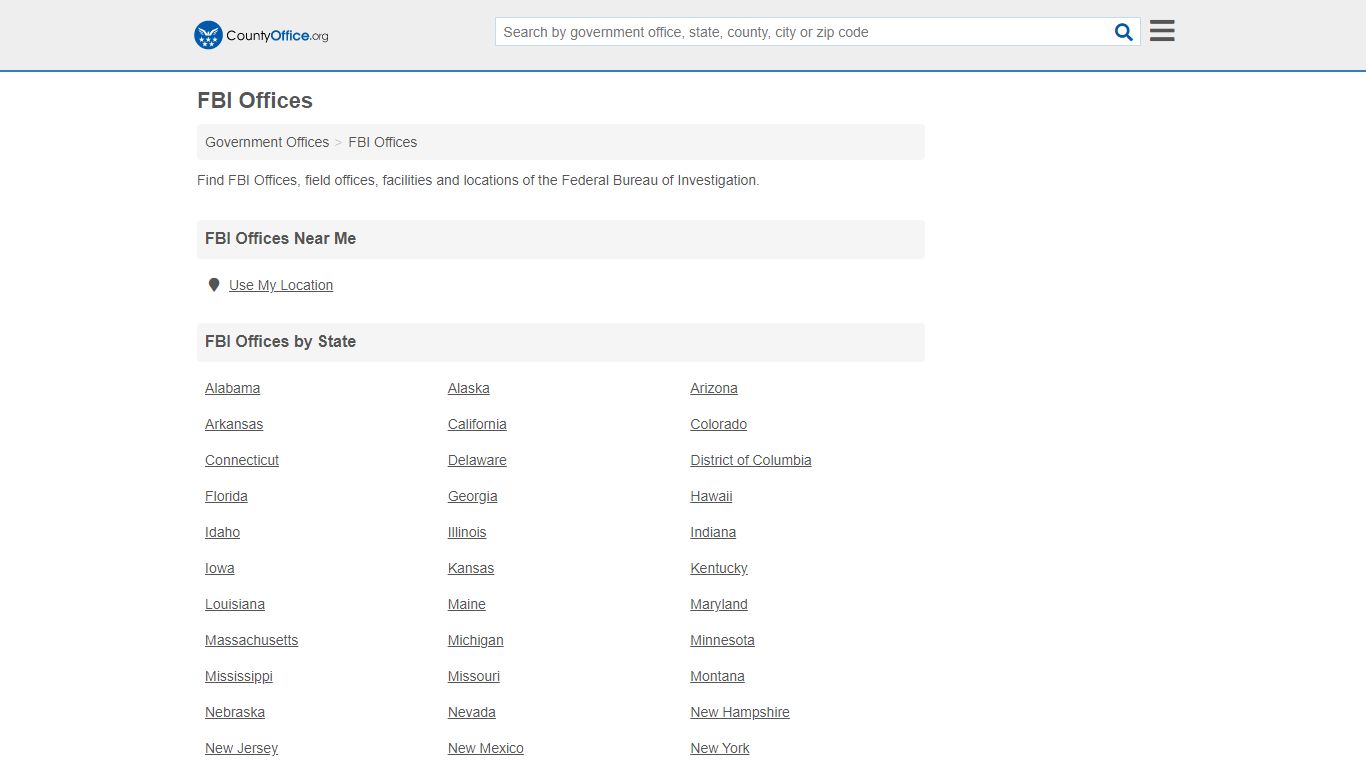Click the Kansas state link
Viewport: 1366px width, 768px height.
(471, 568)
